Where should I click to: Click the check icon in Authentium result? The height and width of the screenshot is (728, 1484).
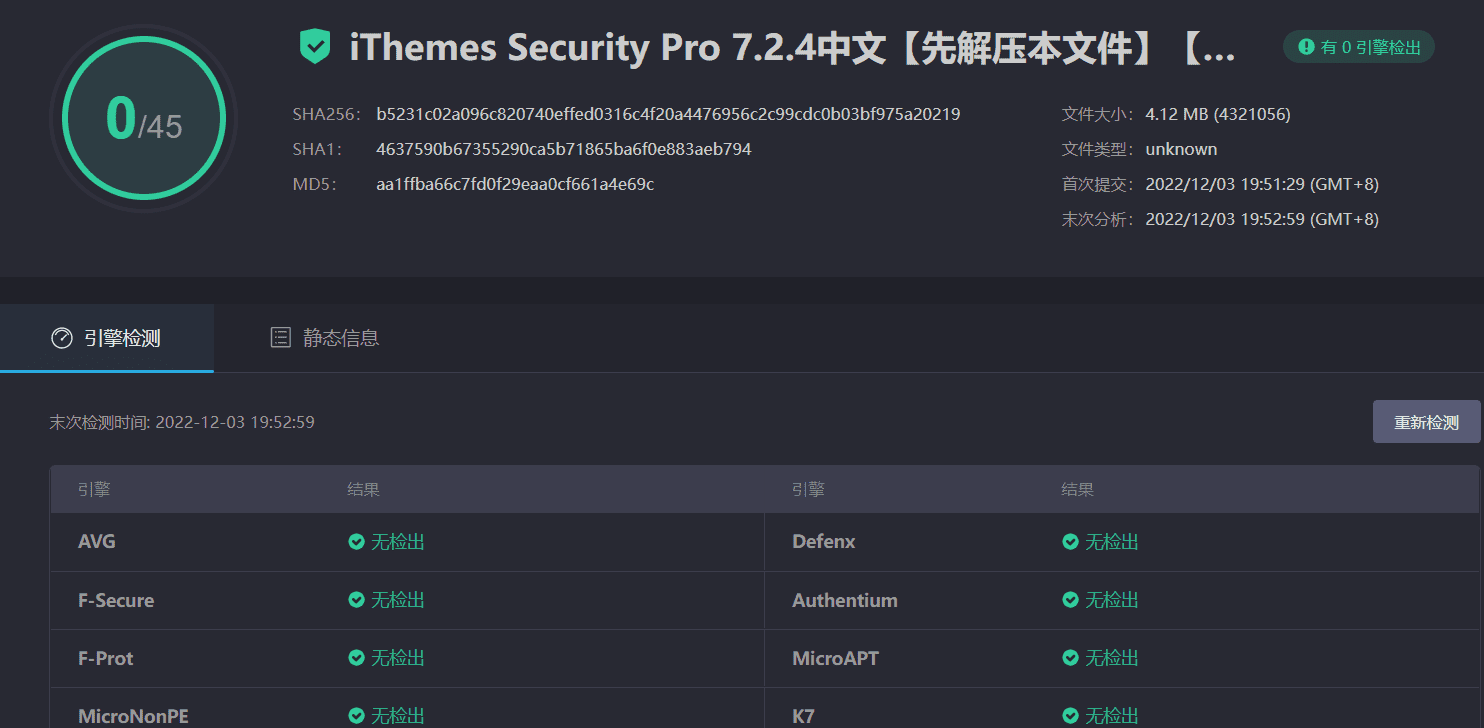pyautogui.click(x=1070, y=600)
